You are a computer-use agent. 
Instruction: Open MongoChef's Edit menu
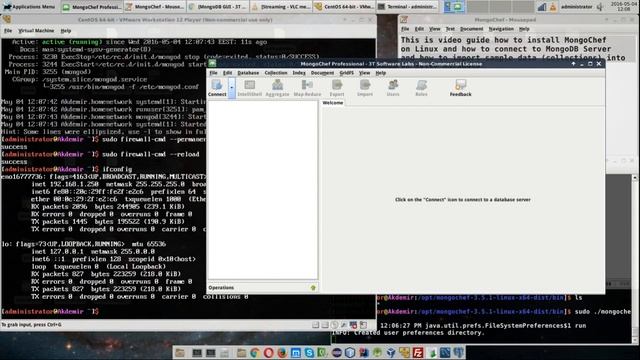227,73
